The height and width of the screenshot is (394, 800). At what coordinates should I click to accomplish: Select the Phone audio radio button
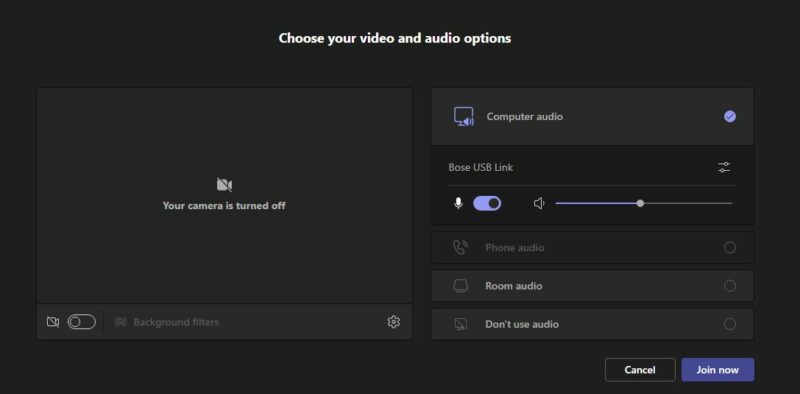[x=730, y=248]
